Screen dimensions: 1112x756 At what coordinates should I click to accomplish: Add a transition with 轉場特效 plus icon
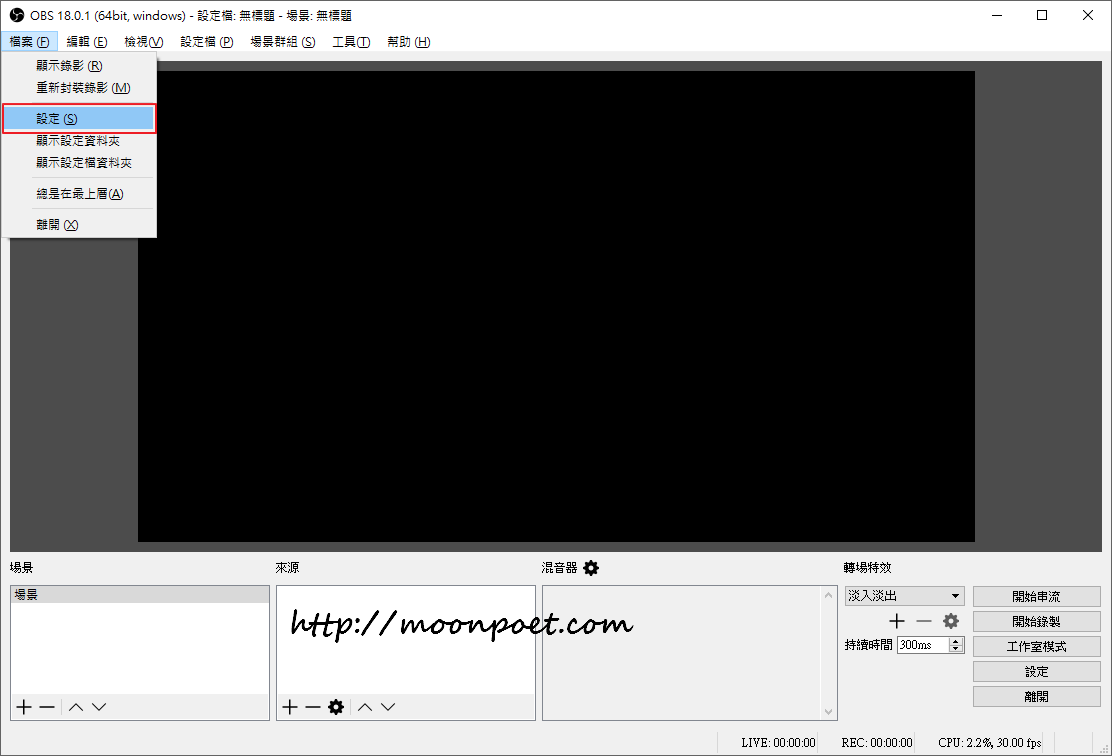click(x=897, y=621)
